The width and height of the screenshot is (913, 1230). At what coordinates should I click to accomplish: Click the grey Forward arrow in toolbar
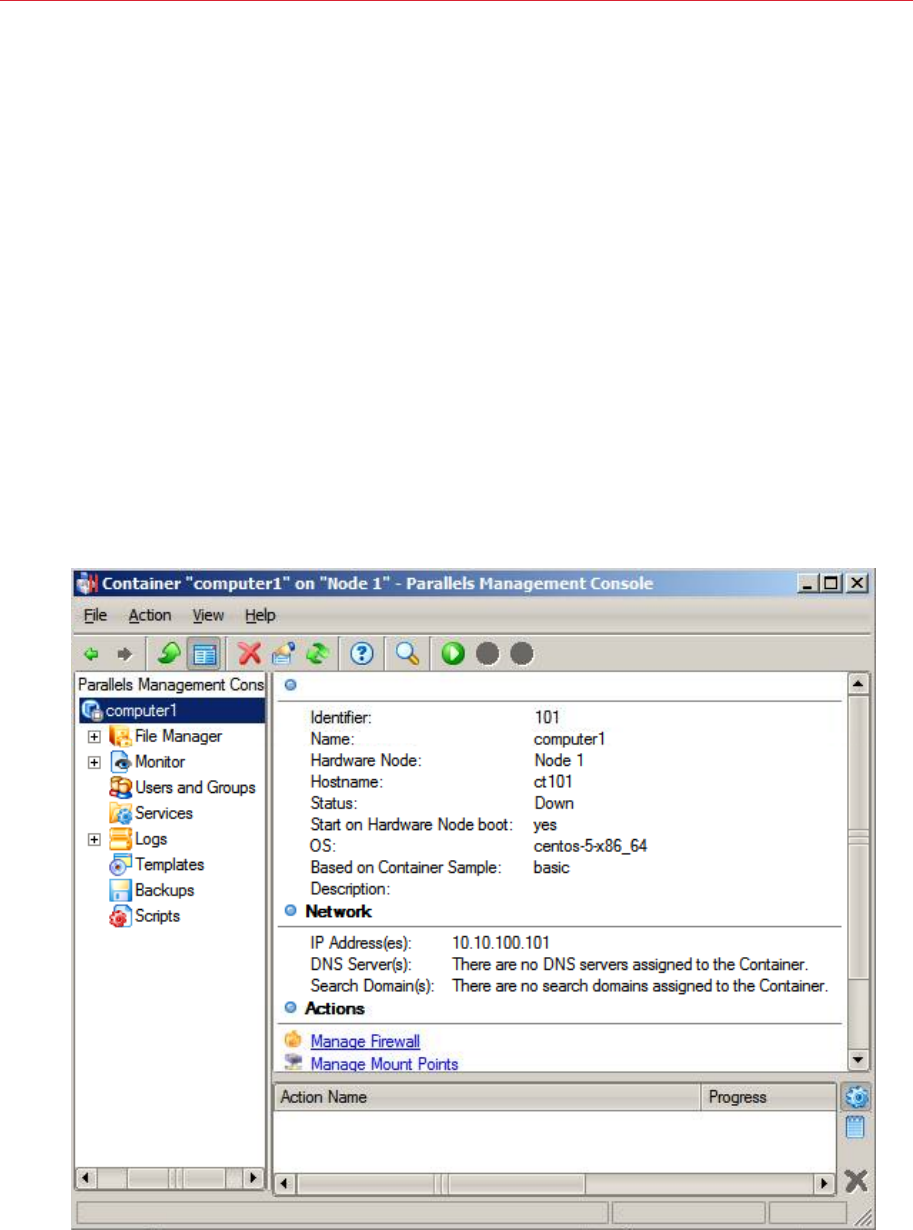125,654
